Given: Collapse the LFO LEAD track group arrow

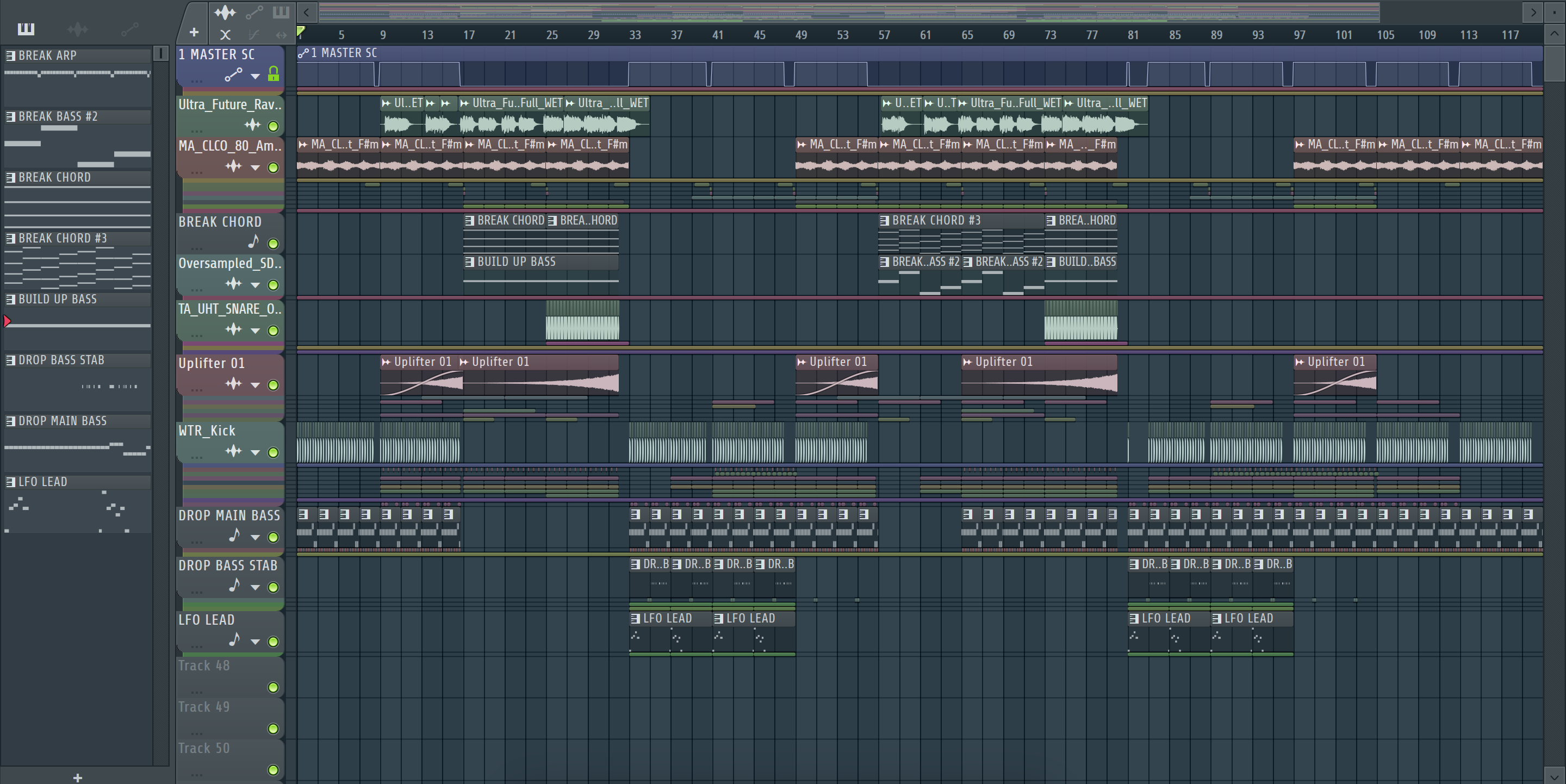Looking at the screenshot, I should coord(256,642).
